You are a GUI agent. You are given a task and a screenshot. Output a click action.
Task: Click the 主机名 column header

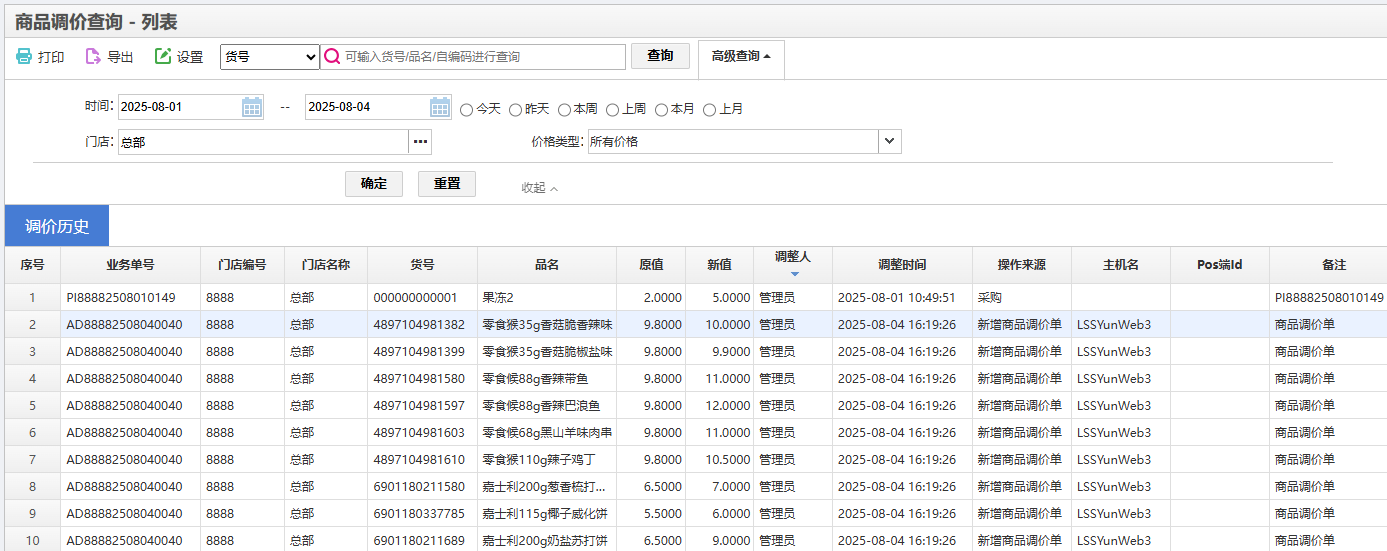(x=1121, y=265)
